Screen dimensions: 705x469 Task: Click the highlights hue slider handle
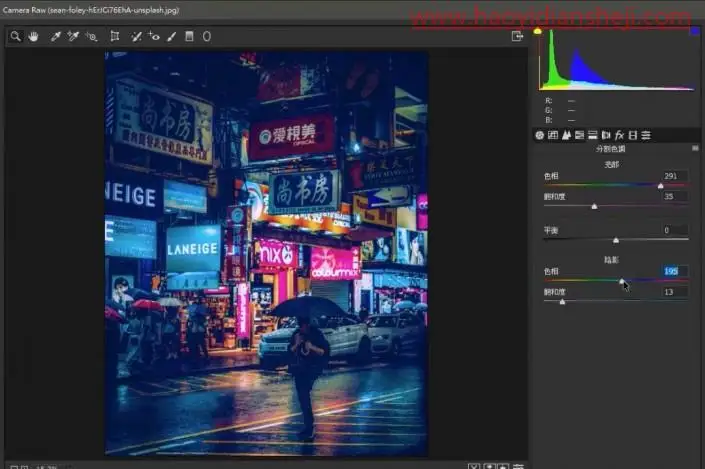(x=660, y=186)
